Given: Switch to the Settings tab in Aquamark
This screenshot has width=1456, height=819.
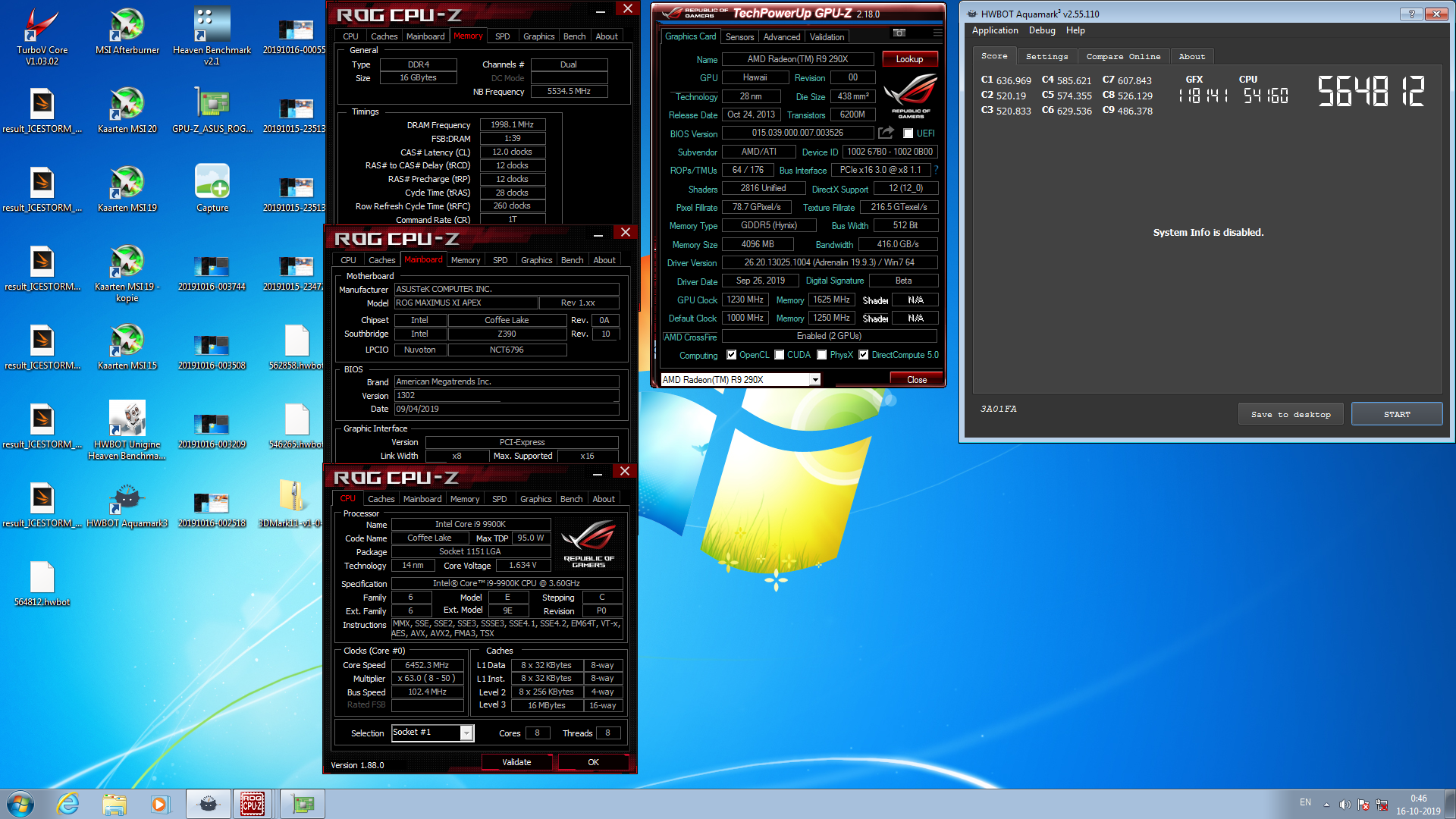Looking at the screenshot, I should pyautogui.click(x=1046, y=57).
